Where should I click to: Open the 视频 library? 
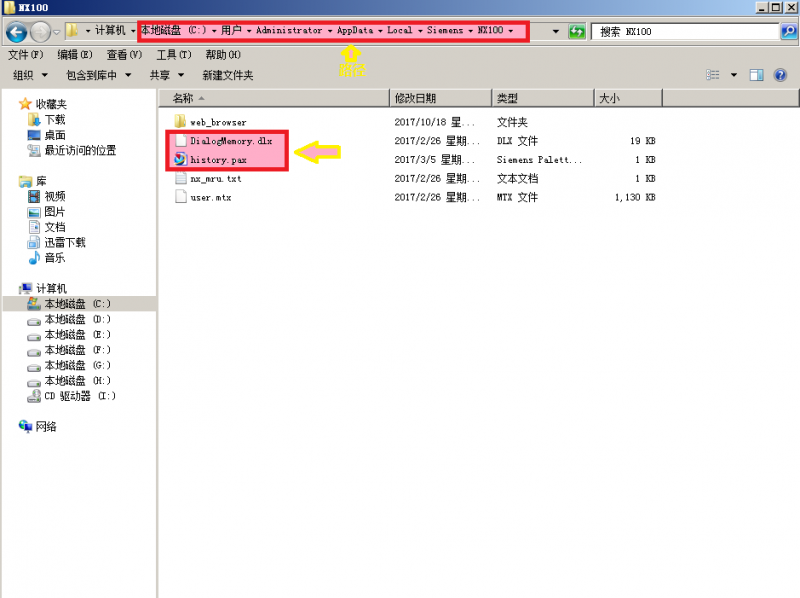point(55,196)
